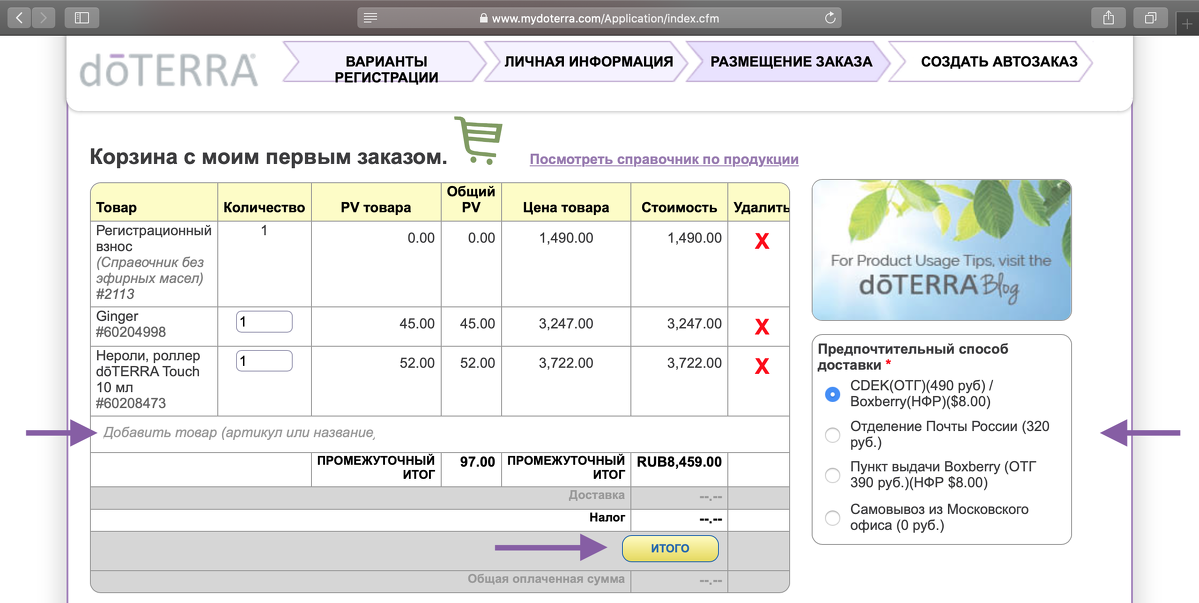Click the green shopping cart icon
Viewport: 1199px width, 603px height.
tap(478, 140)
